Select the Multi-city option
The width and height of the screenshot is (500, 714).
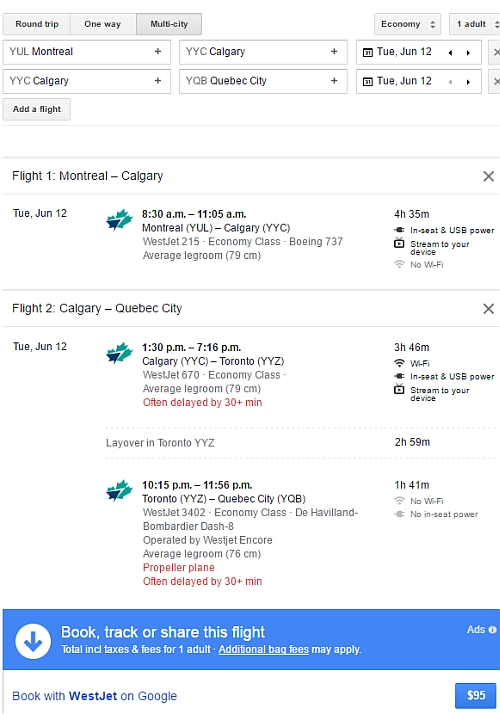click(x=169, y=24)
